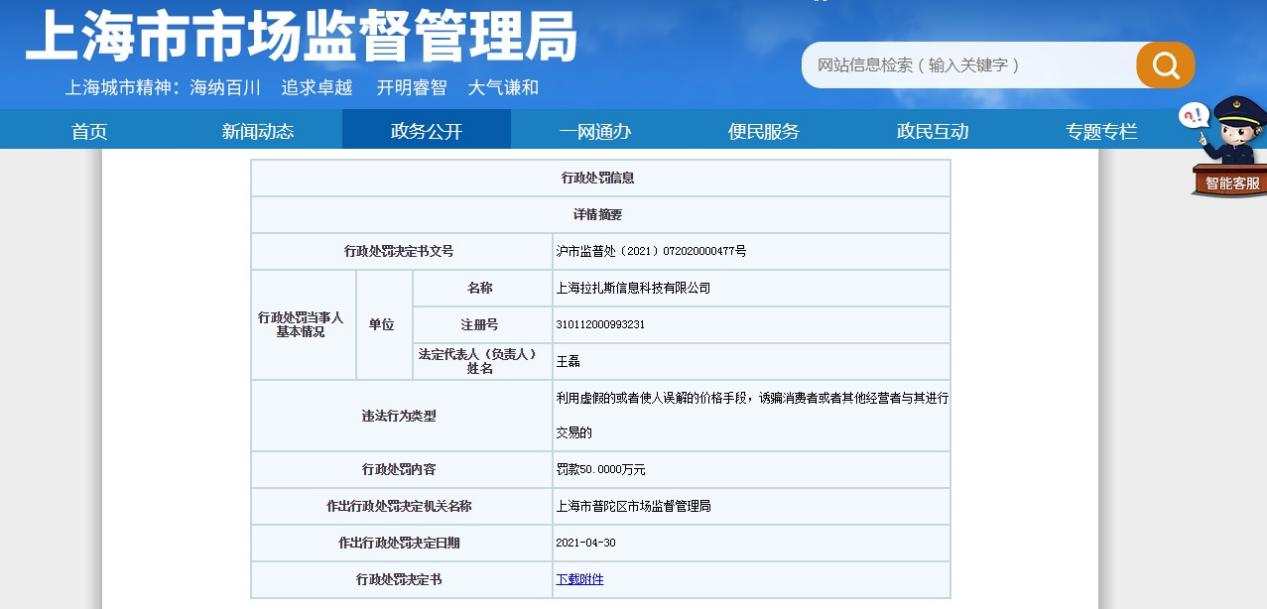Switch to the 专题专栏 section

(x=1101, y=131)
